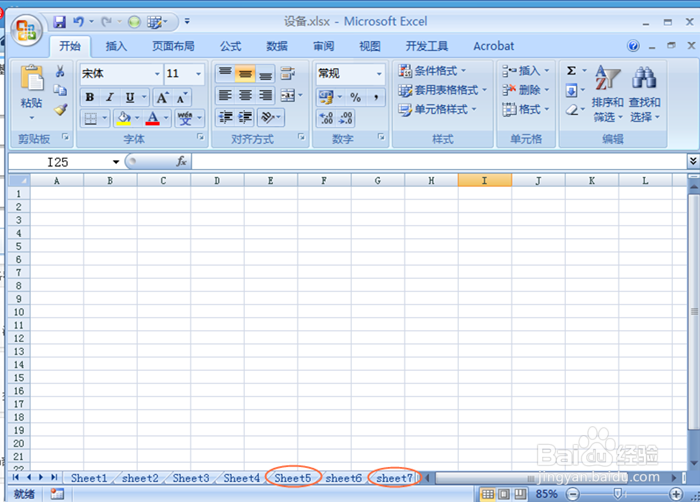Apply red font color swatch
The width and height of the screenshot is (700, 502).
(x=153, y=118)
